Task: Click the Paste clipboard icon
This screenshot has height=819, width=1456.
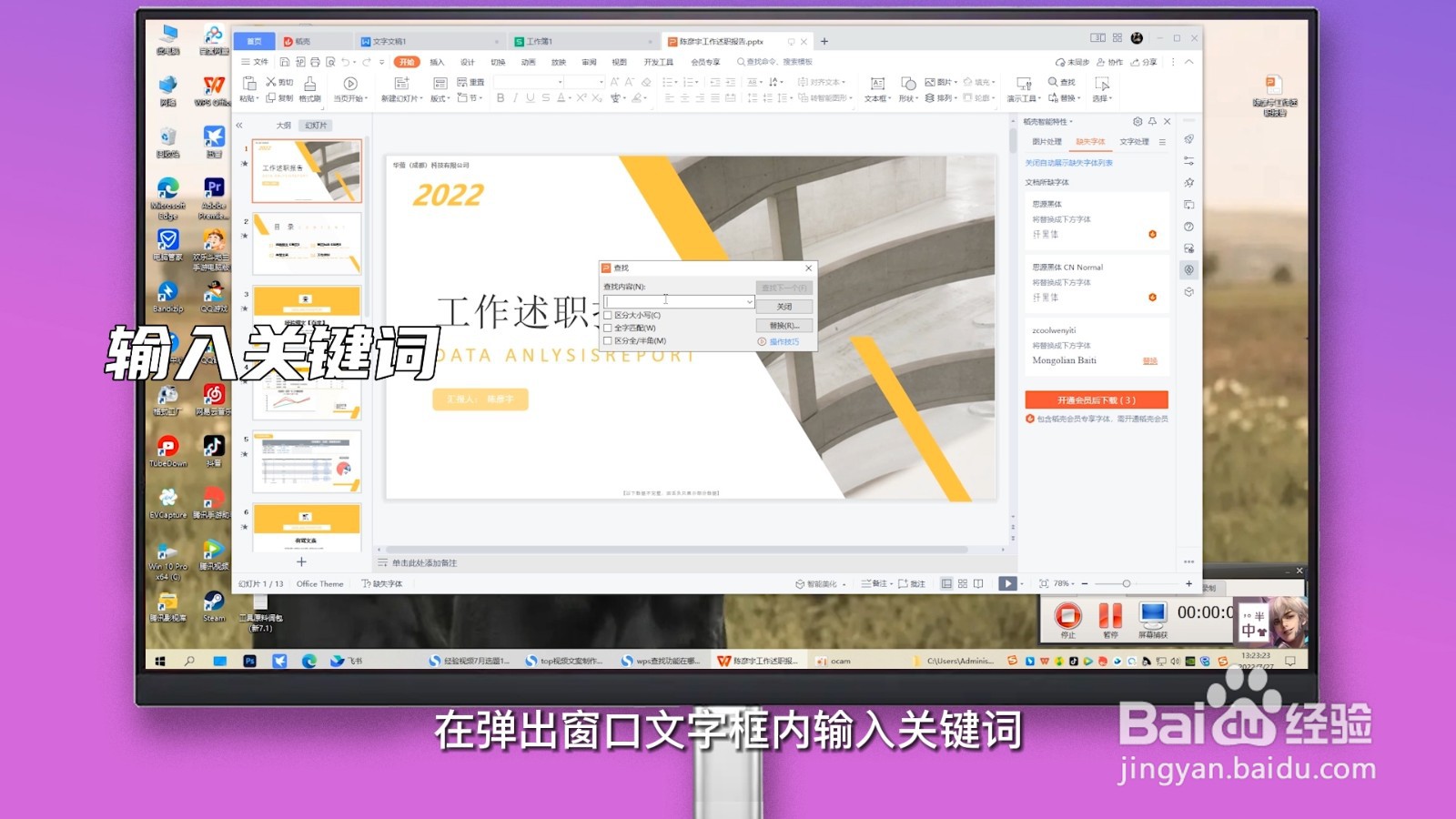Action: click(x=249, y=83)
